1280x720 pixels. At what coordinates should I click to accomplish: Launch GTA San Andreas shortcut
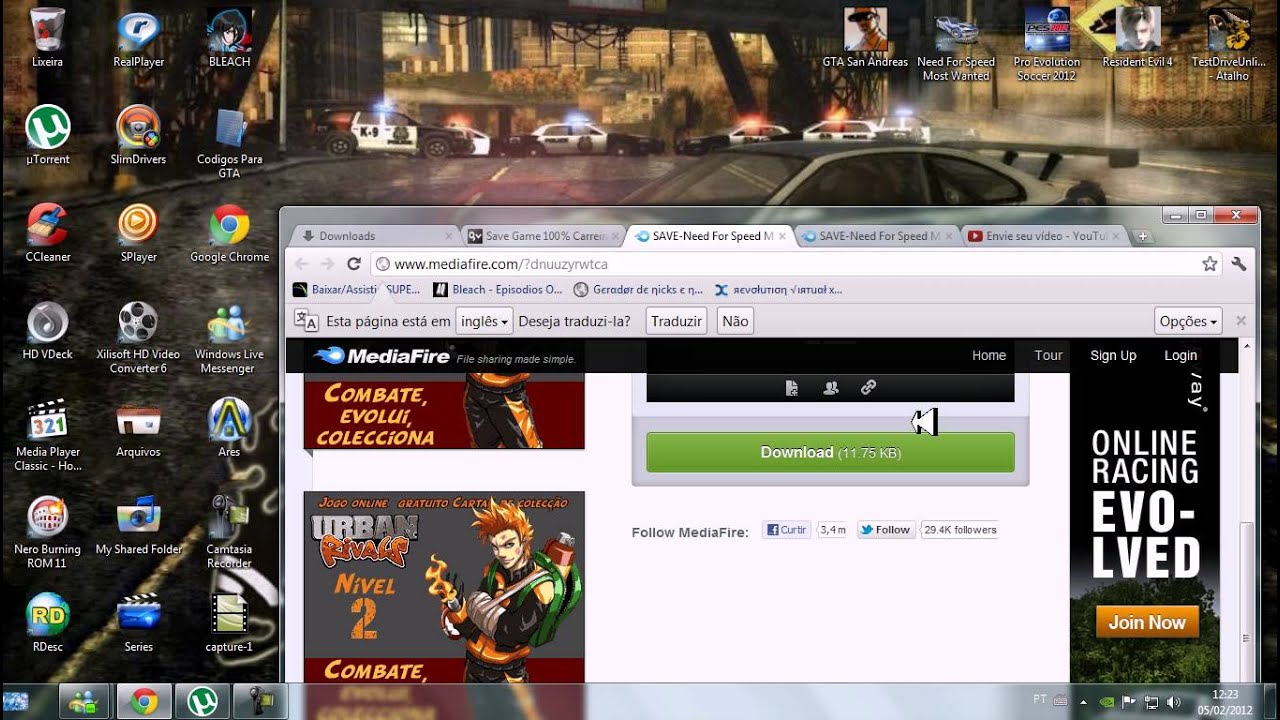point(865,38)
